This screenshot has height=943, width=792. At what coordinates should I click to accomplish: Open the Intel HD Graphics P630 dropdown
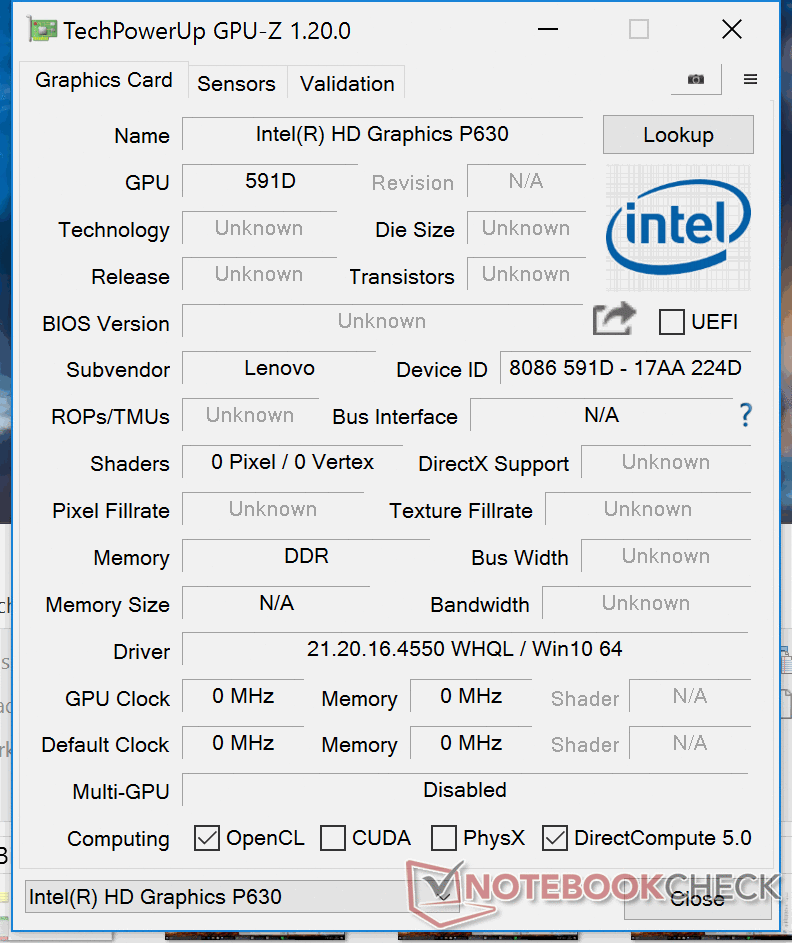[242, 896]
